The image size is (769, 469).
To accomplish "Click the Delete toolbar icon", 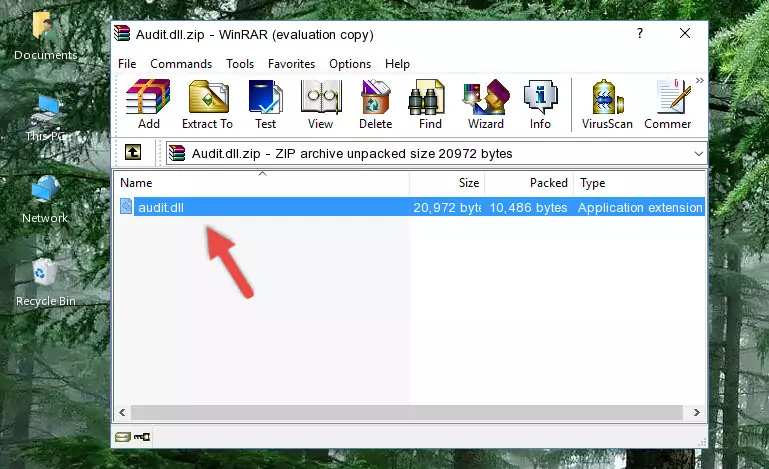I will (376, 104).
